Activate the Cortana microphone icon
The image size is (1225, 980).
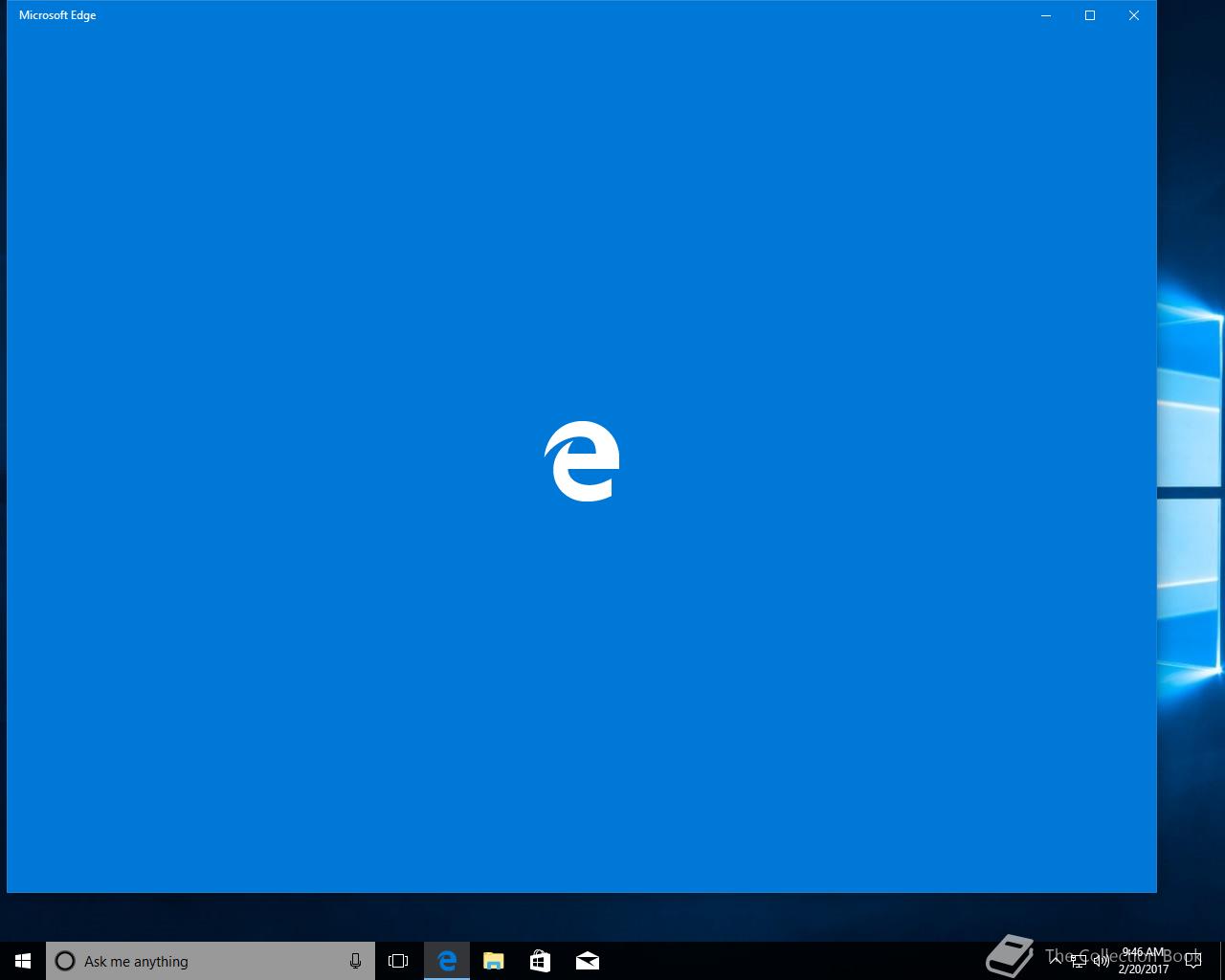click(355, 961)
